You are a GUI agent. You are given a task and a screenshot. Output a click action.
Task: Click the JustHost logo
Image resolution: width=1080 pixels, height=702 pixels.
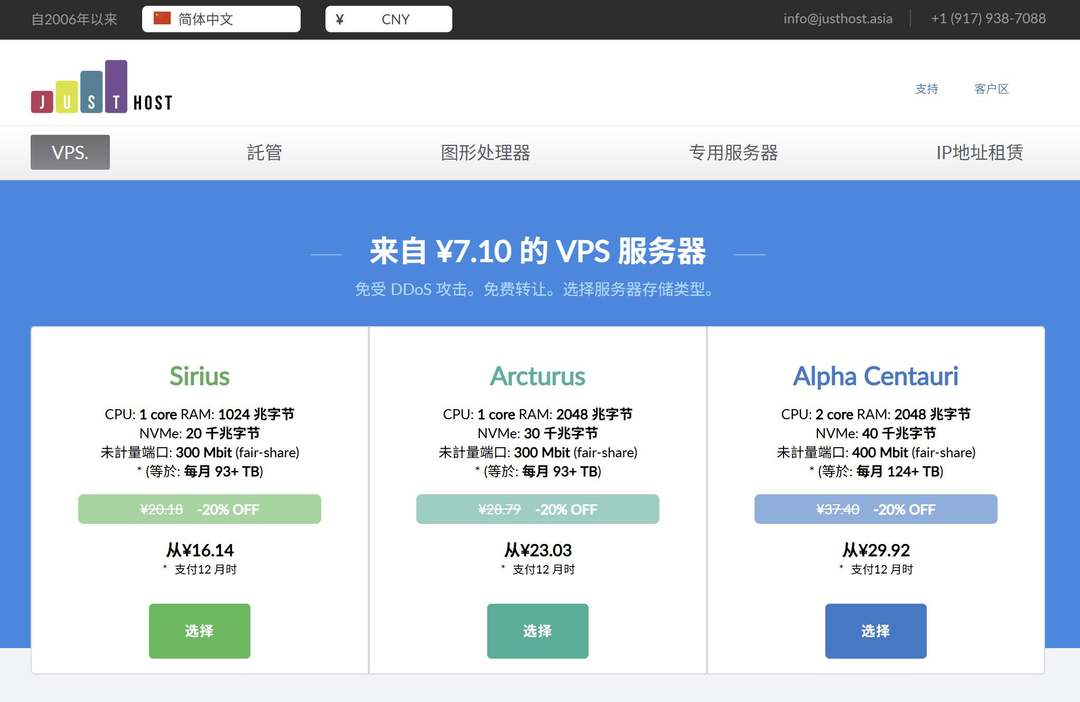pyautogui.click(x=101, y=87)
